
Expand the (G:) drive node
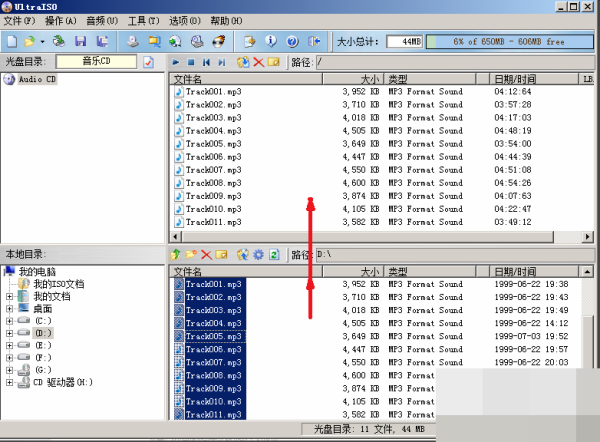[x=10, y=370]
